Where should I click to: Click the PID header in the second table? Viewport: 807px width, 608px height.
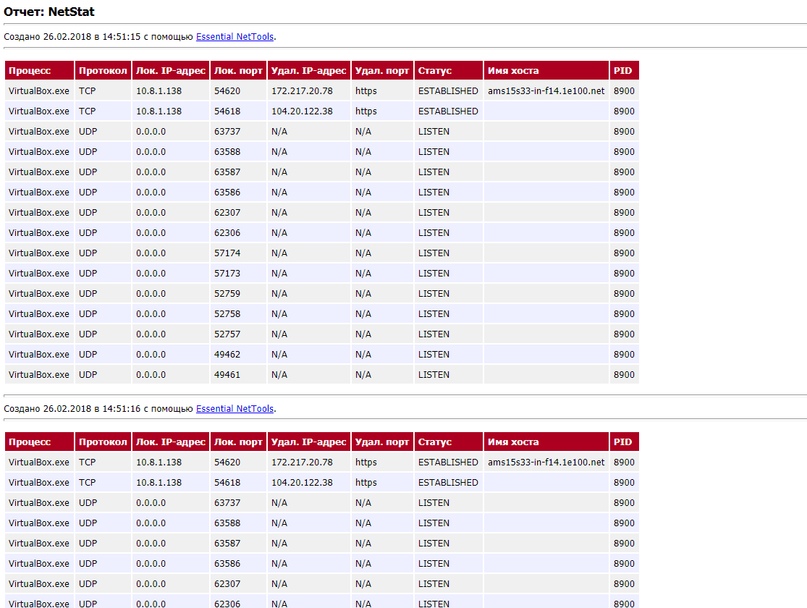622,442
